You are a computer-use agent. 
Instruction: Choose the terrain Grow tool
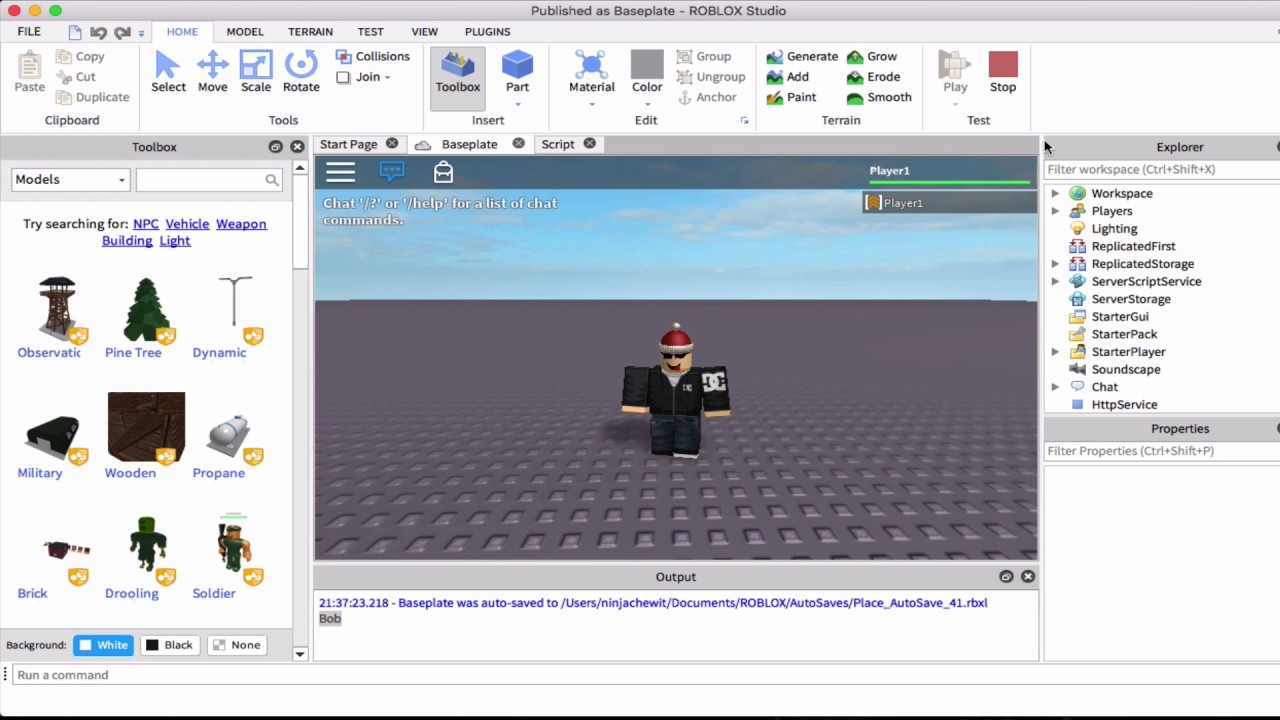pyautogui.click(x=872, y=57)
